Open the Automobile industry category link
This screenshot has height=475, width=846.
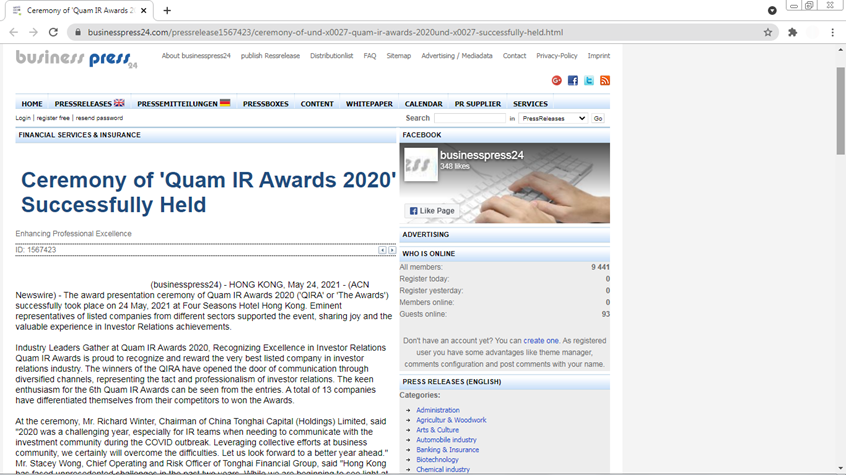coord(446,440)
